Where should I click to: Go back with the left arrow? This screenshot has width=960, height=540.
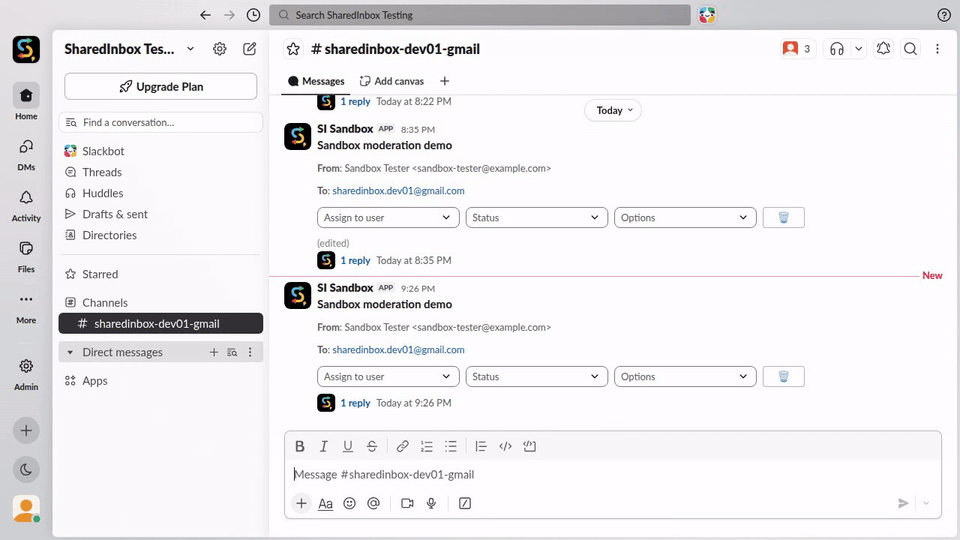(205, 15)
